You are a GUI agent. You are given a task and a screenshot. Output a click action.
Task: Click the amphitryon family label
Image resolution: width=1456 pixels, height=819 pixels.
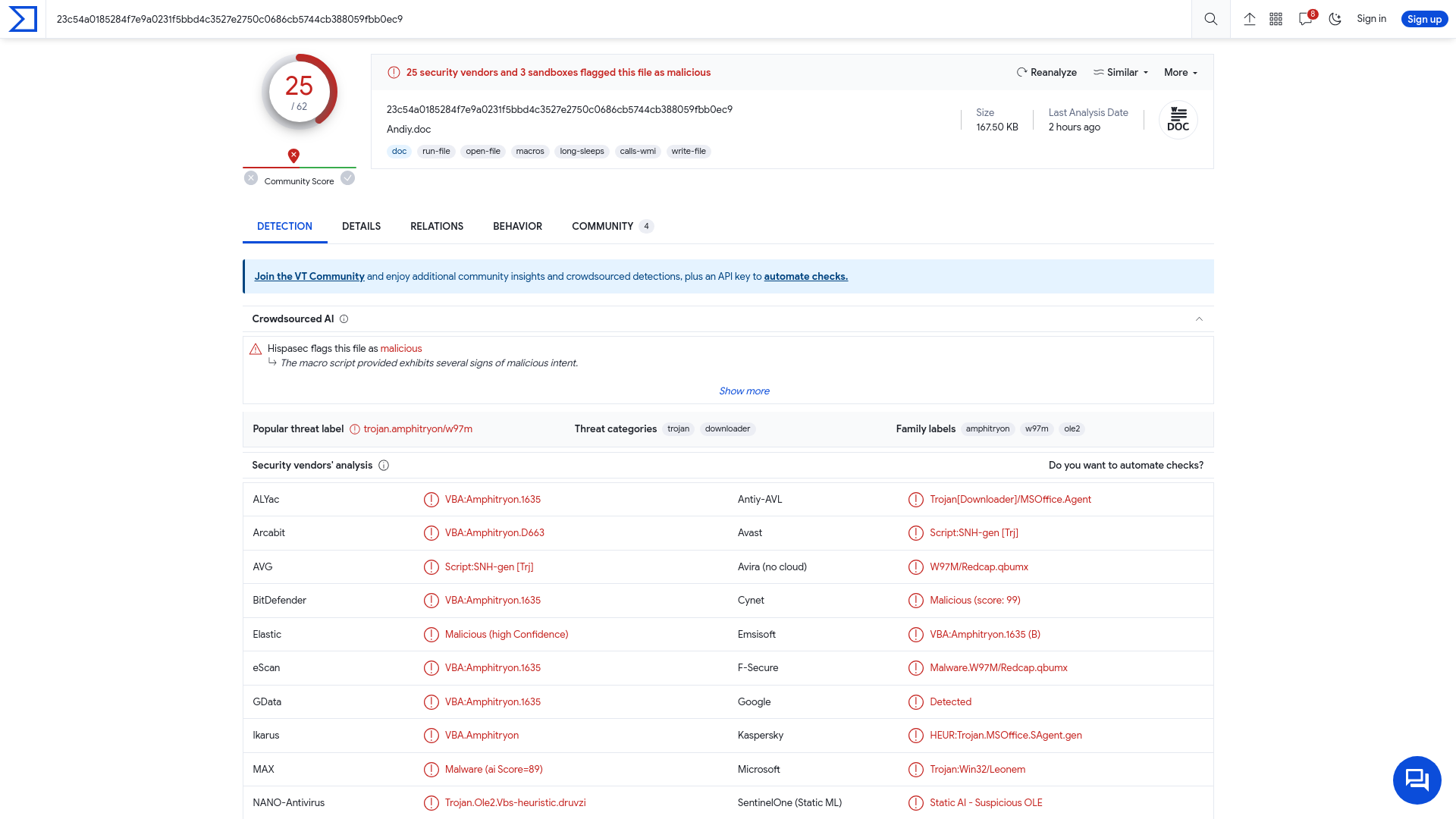(x=987, y=429)
